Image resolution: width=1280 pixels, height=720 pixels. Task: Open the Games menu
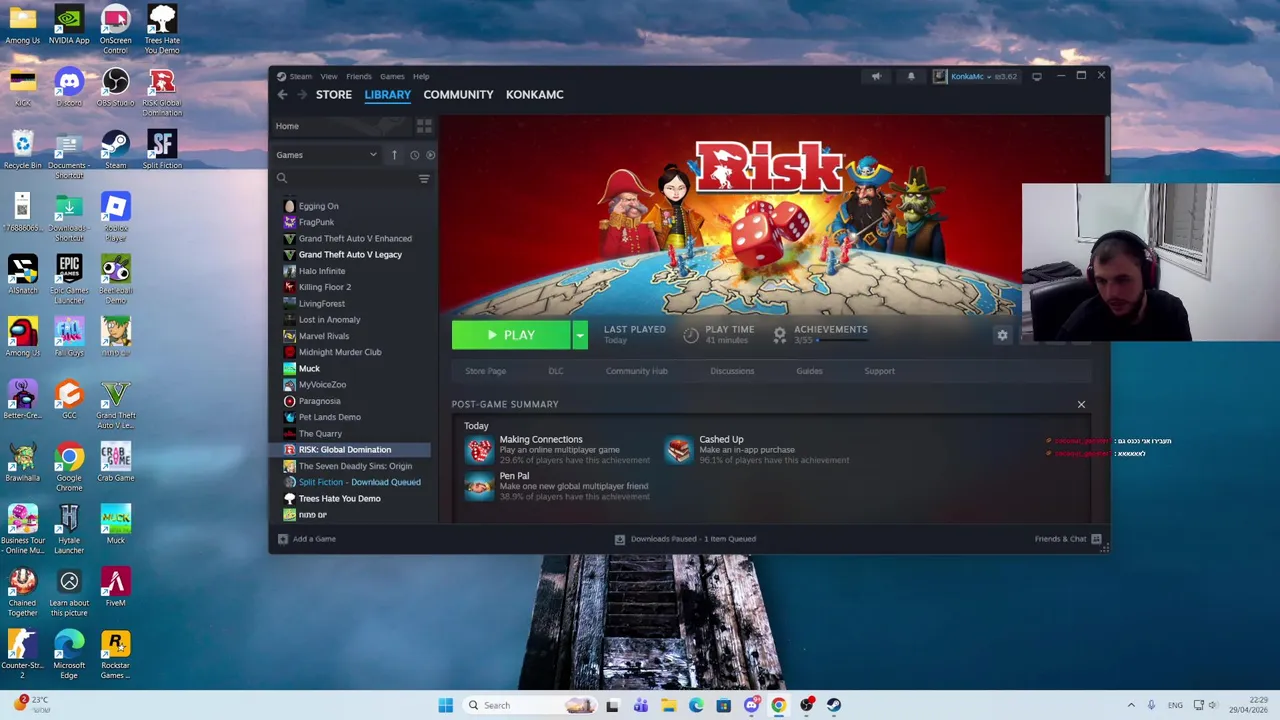pos(392,76)
